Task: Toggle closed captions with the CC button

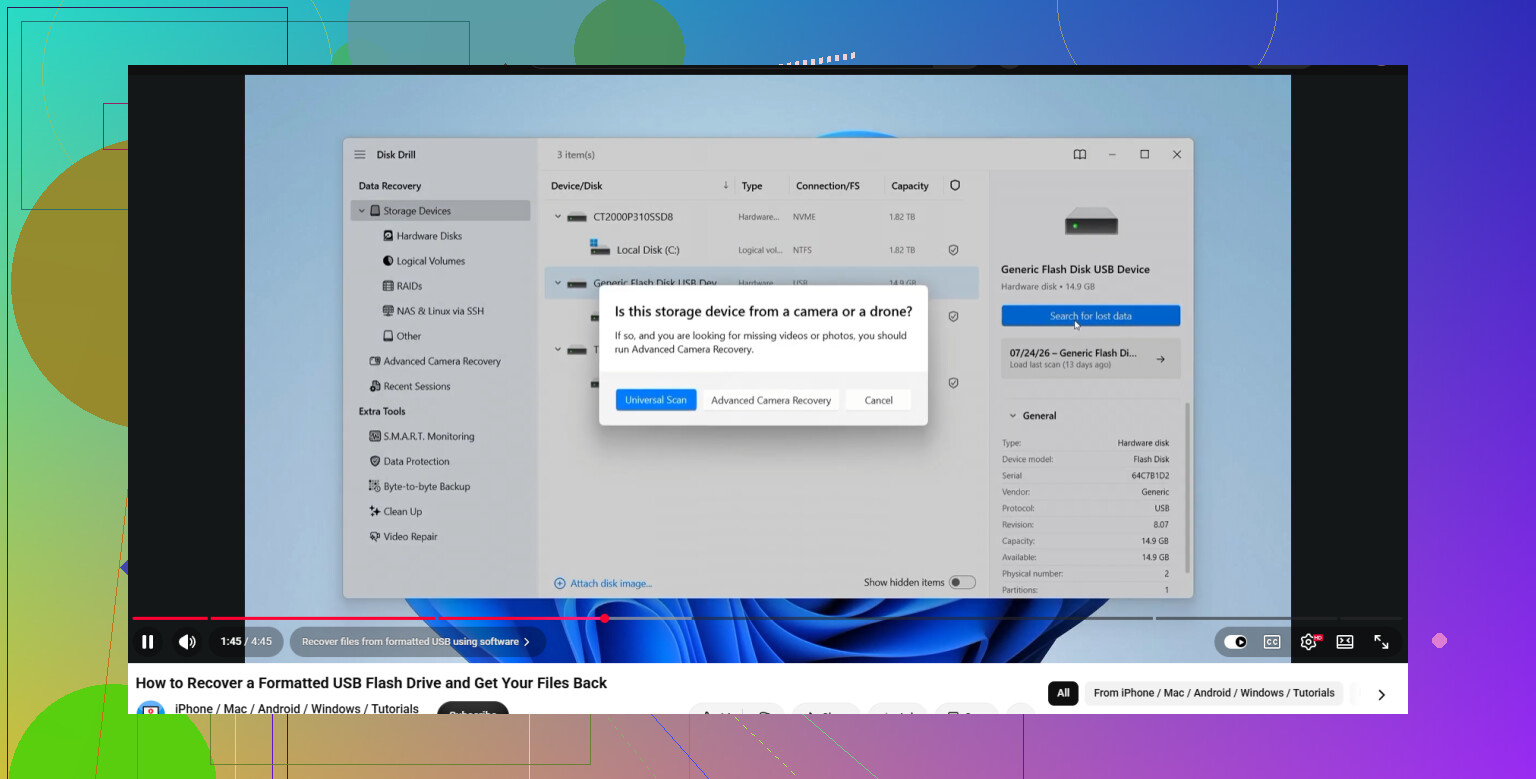Action: (1272, 642)
